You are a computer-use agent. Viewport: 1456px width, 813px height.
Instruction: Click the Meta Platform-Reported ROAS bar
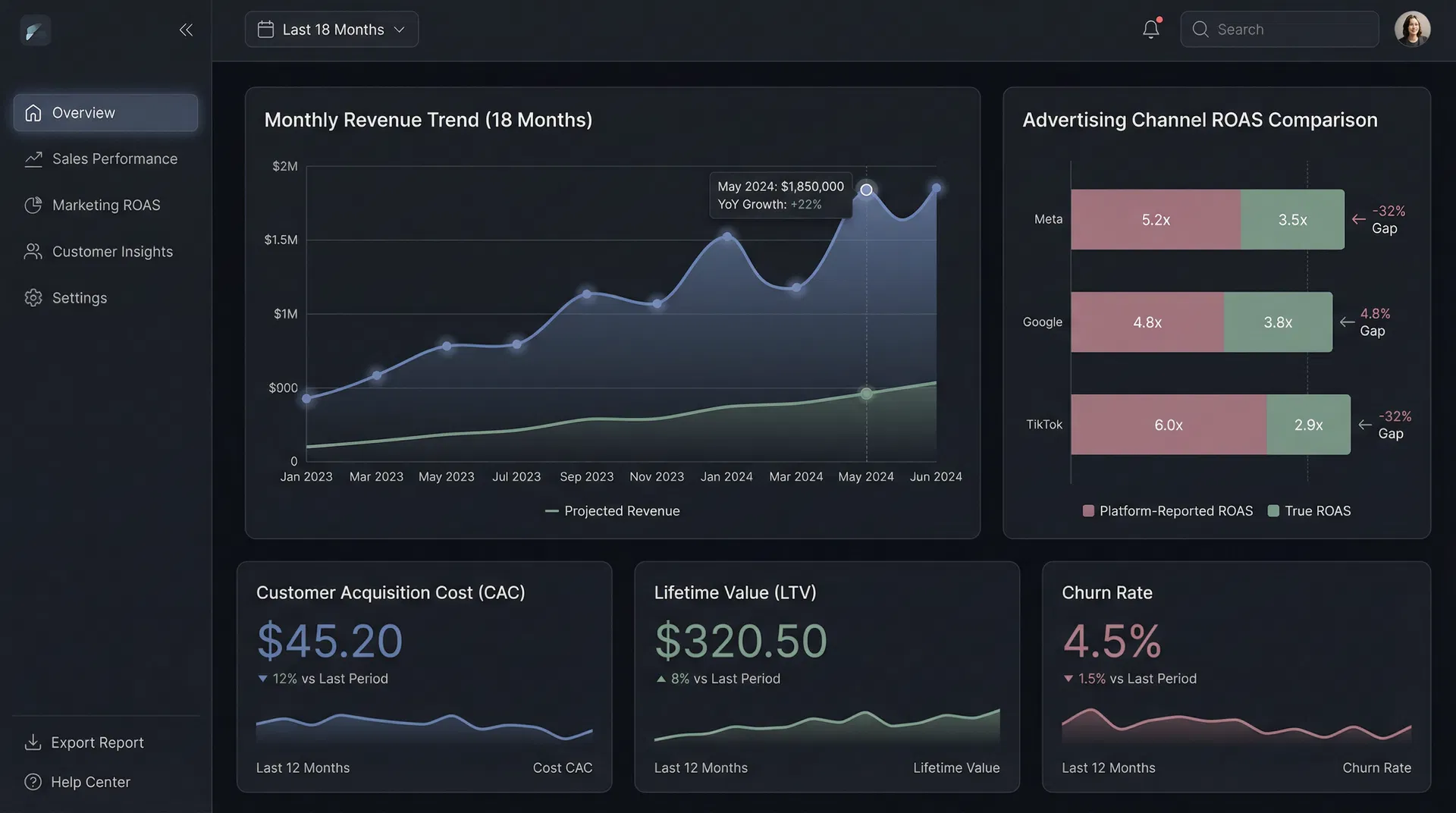[x=1155, y=219]
